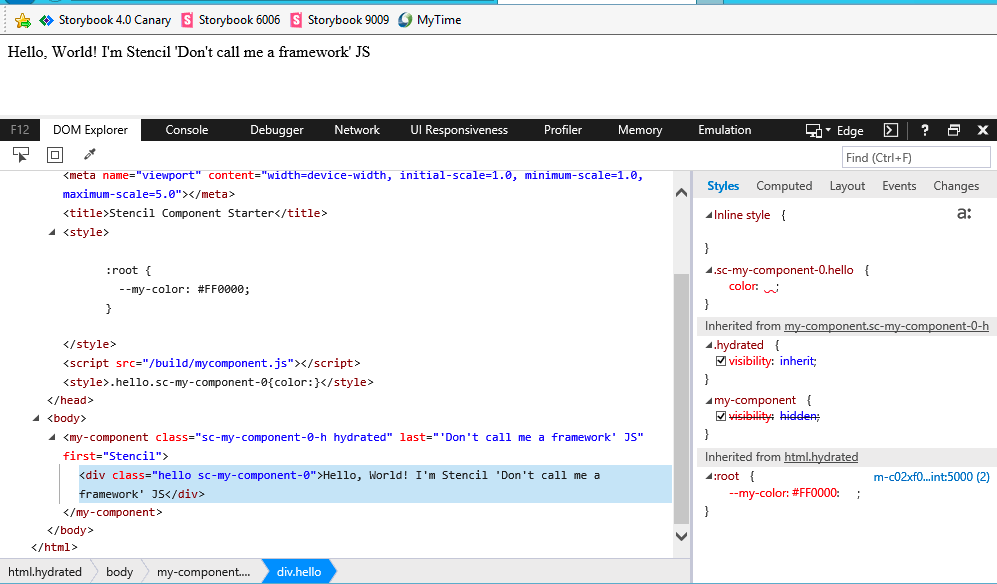
Task: Select the style .hello.sc-my-component-0 node
Action: click(x=218, y=382)
